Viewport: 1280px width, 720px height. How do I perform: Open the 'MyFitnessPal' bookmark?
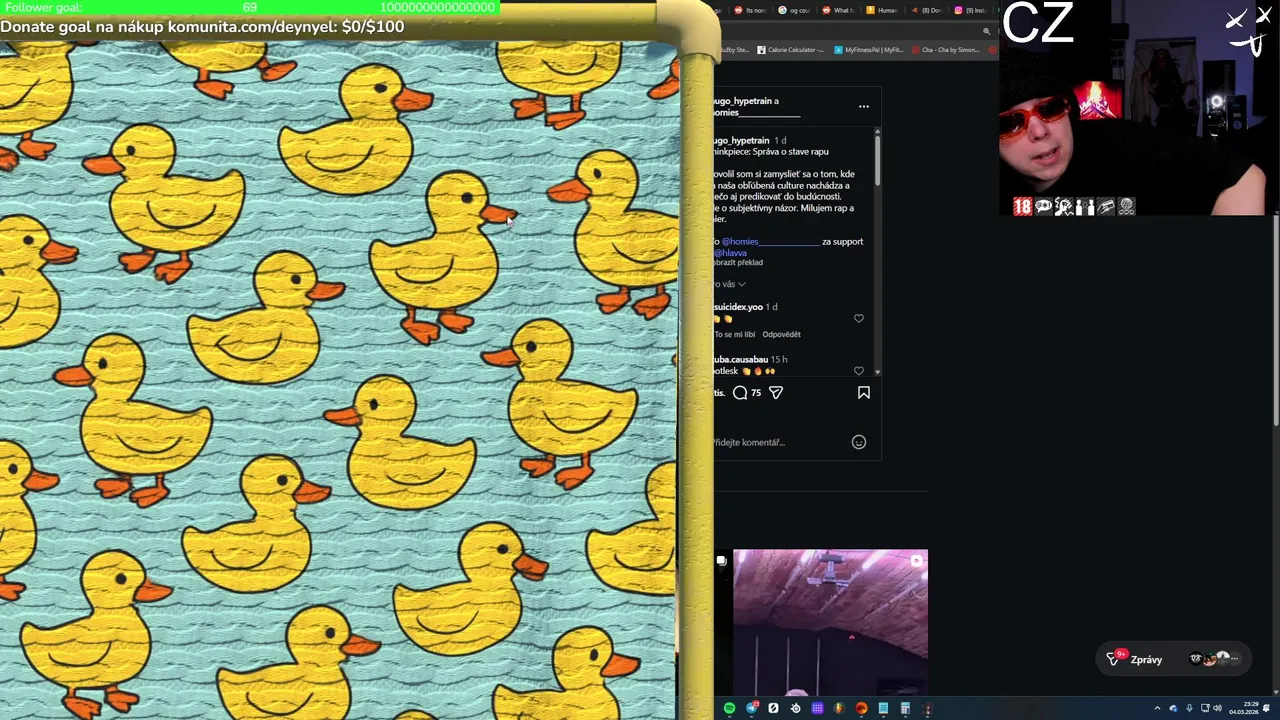869,50
